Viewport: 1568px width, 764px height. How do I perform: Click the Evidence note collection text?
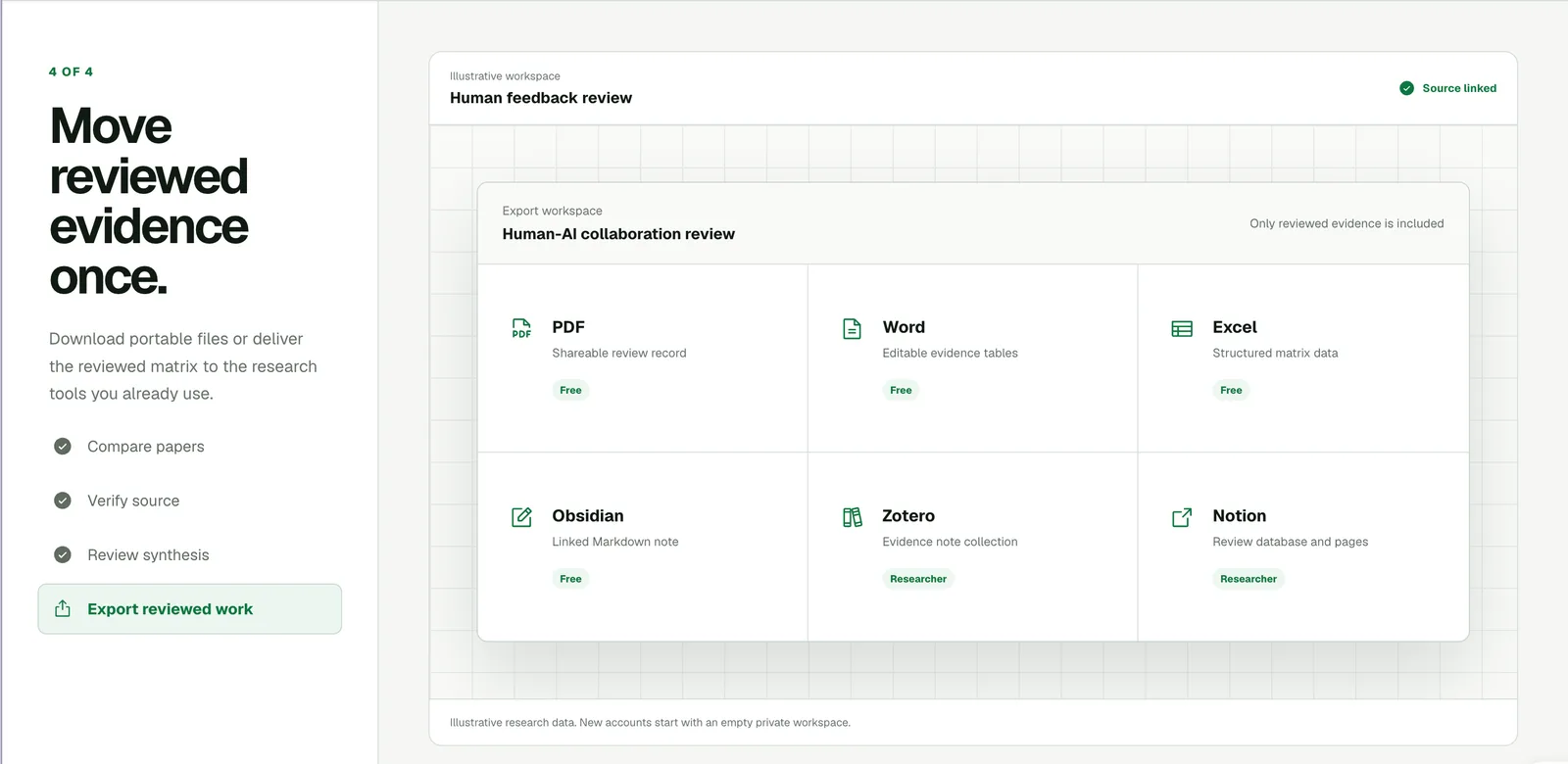pyautogui.click(x=950, y=542)
